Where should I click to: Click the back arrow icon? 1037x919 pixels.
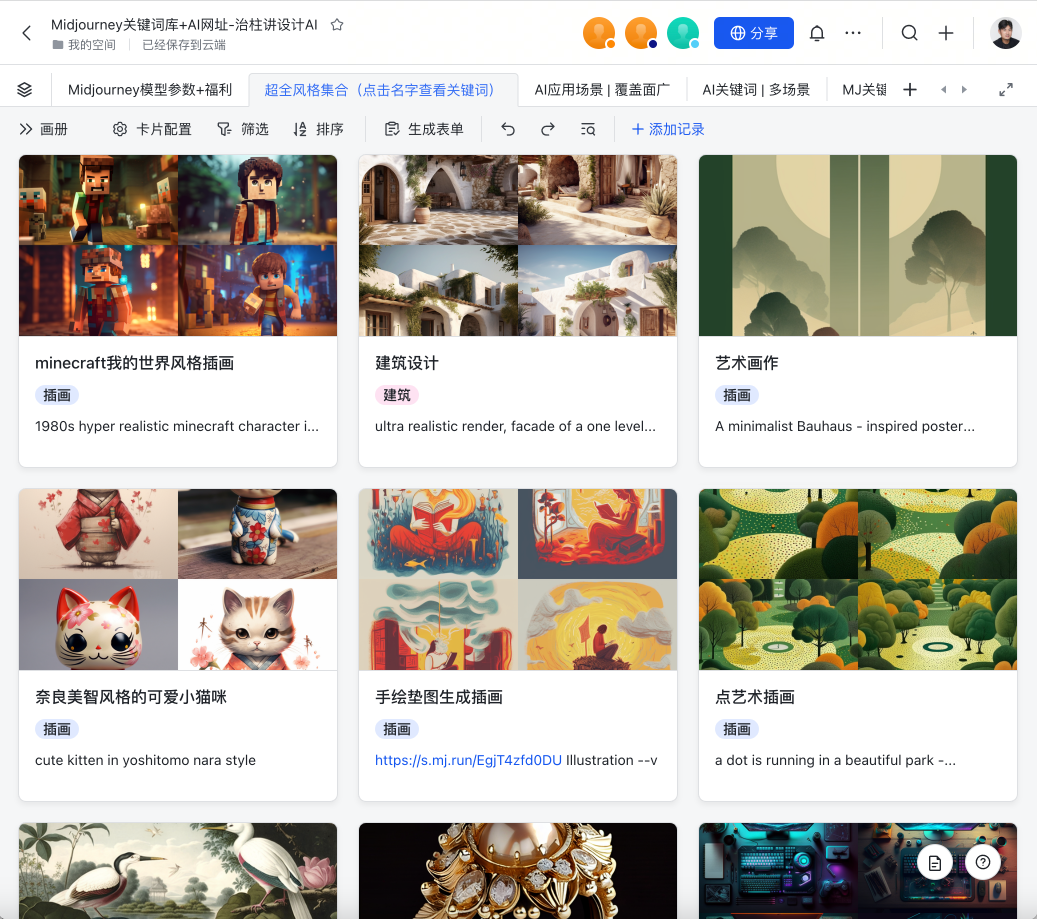(26, 33)
